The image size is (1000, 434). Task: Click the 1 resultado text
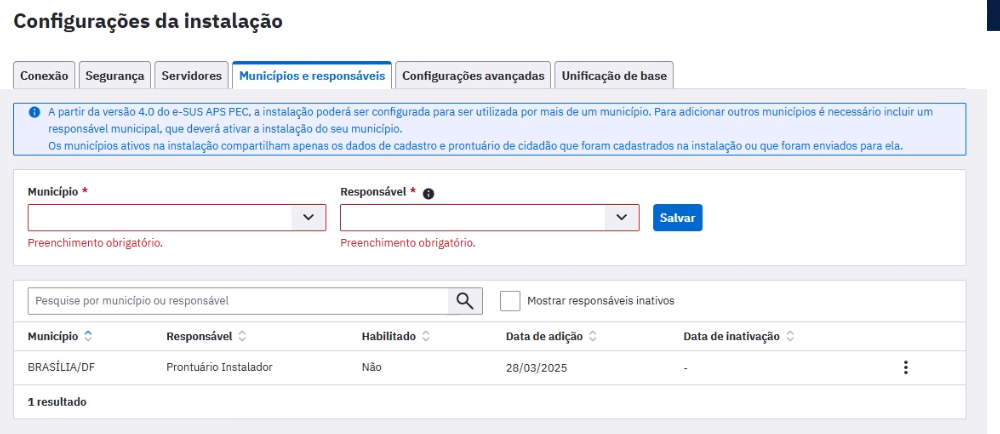pyautogui.click(x=57, y=402)
